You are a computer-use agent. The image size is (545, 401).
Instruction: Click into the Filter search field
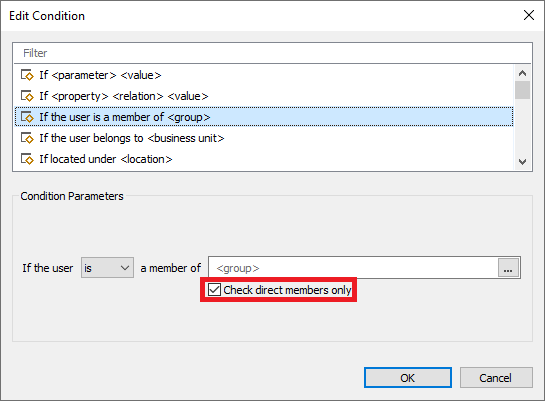click(272, 53)
